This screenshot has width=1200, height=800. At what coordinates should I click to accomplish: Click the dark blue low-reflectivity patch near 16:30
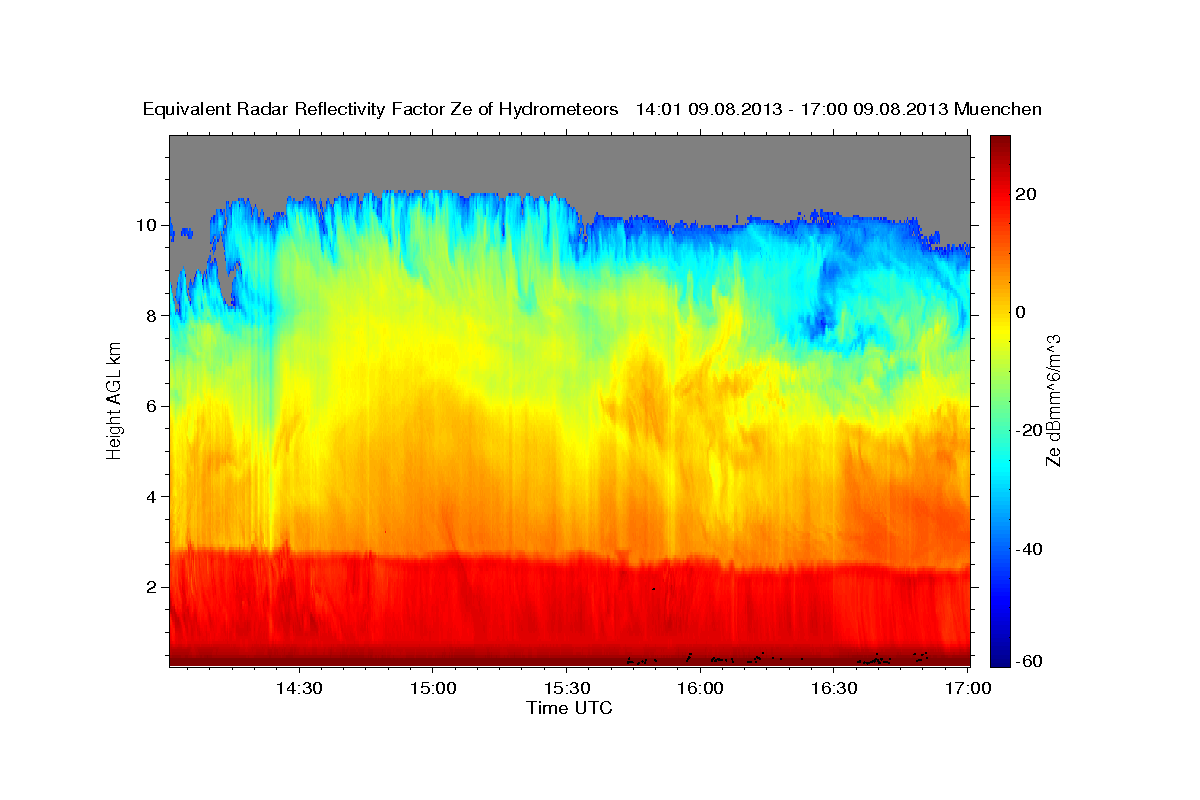coord(822,322)
